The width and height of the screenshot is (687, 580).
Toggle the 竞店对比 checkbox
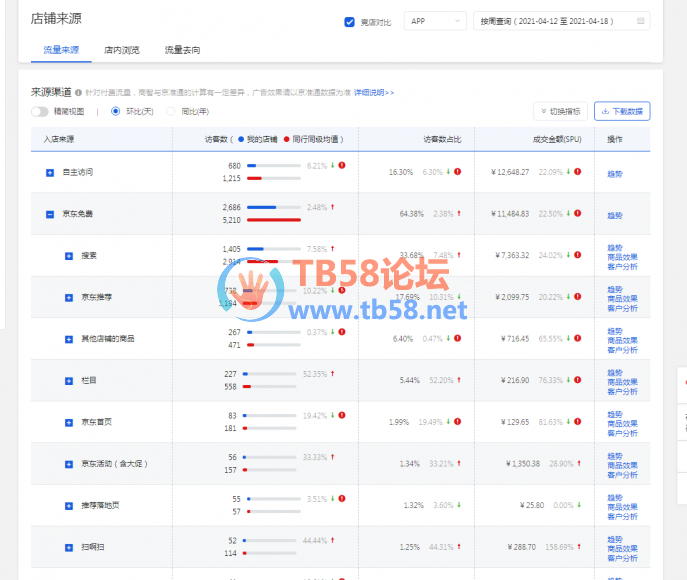[349, 22]
